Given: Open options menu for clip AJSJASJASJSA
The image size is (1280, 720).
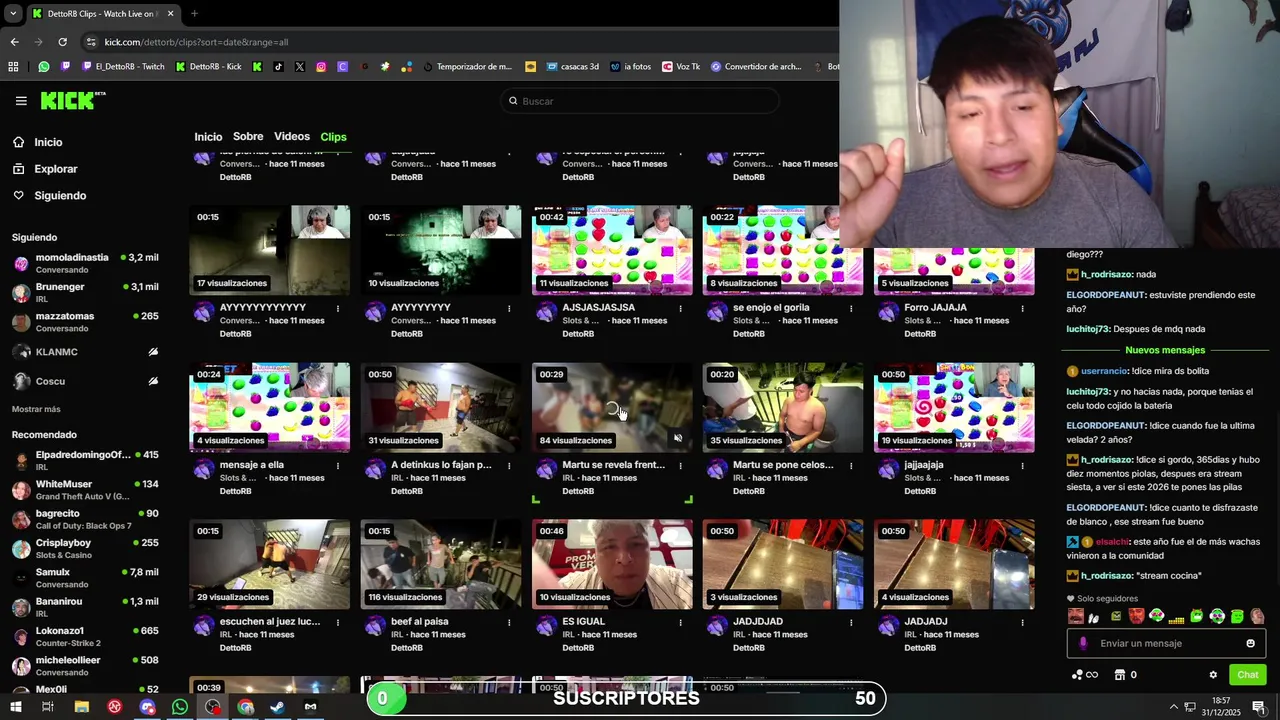Looking at the screenshot, I should (x=680, y=309).
